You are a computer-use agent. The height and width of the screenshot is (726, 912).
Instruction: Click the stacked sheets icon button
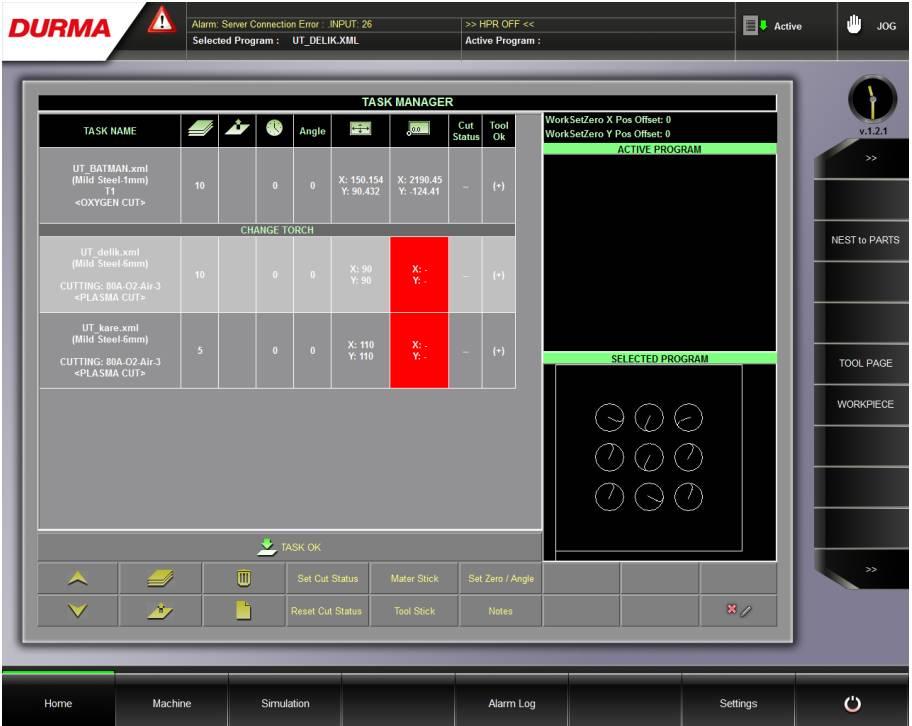tap(160, 579)
